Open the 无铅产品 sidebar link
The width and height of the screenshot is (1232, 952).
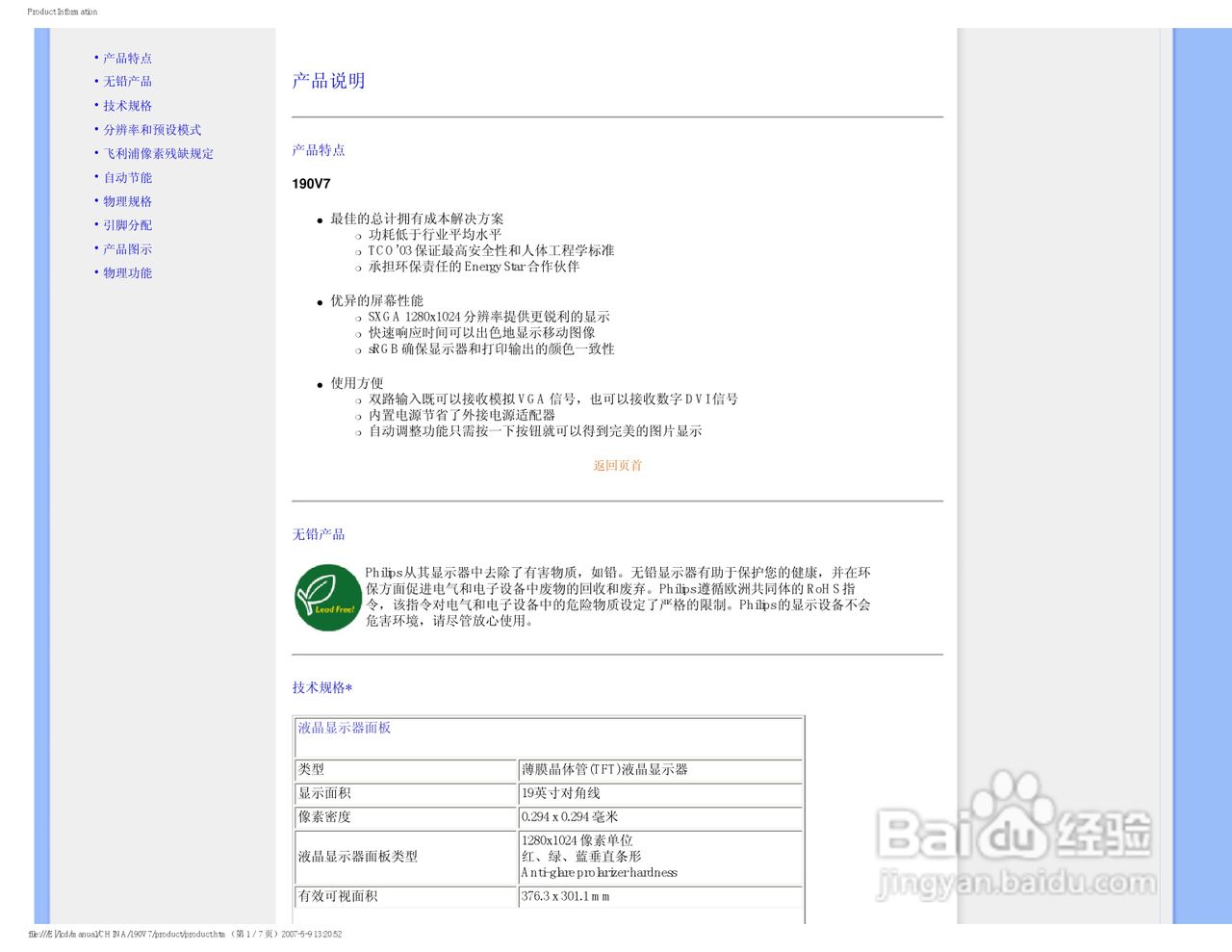tap(126, 81)
